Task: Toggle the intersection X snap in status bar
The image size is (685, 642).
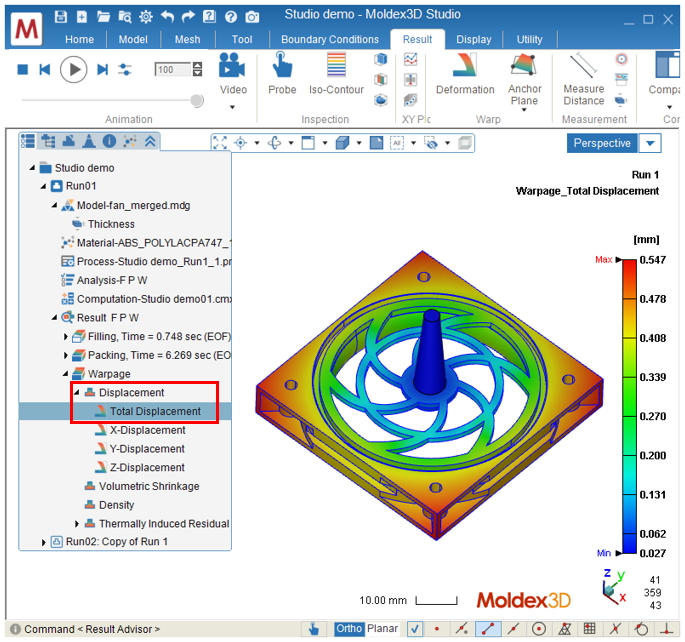Action: coord(615,629)
